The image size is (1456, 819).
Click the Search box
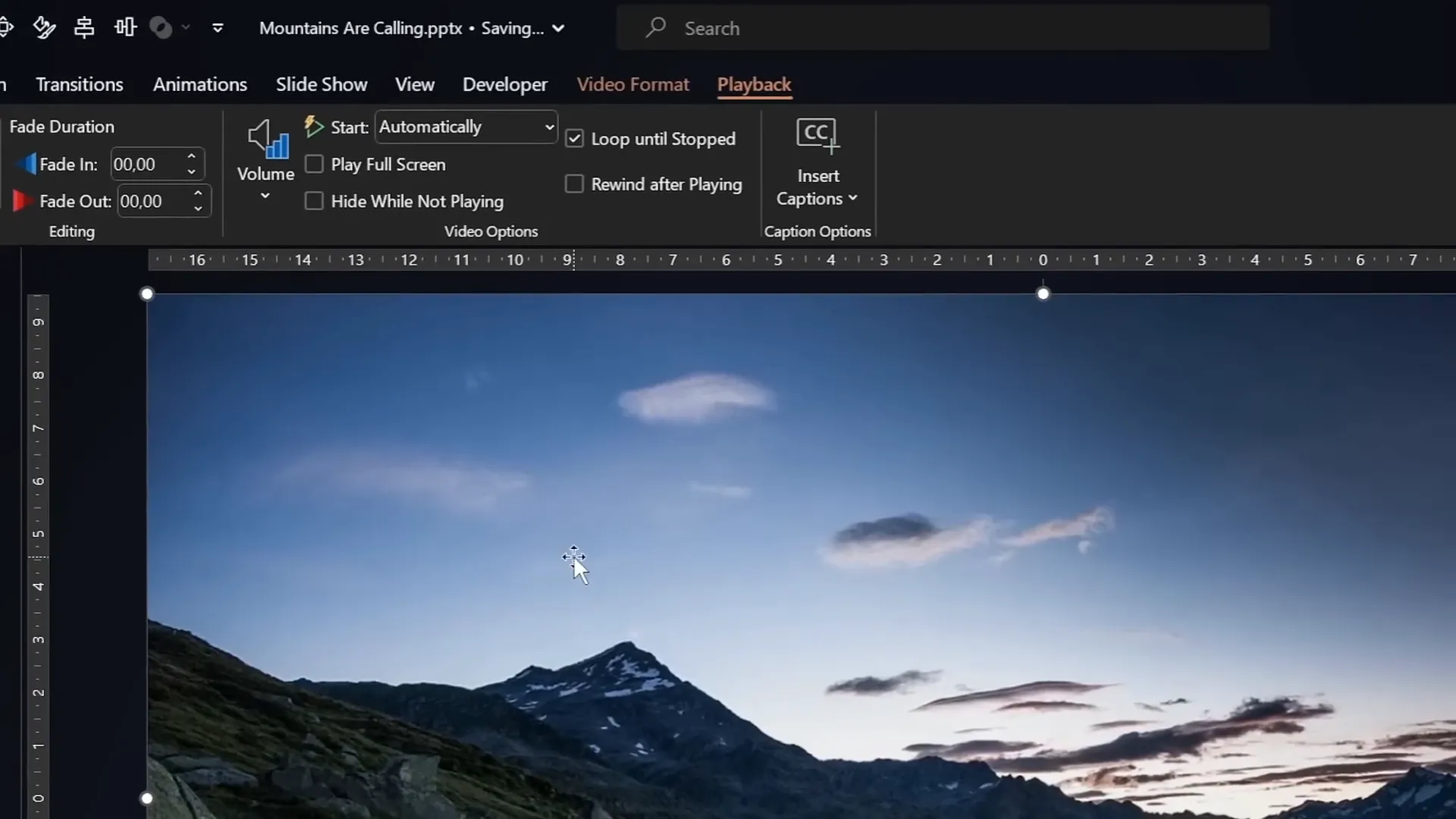[943, 28]
